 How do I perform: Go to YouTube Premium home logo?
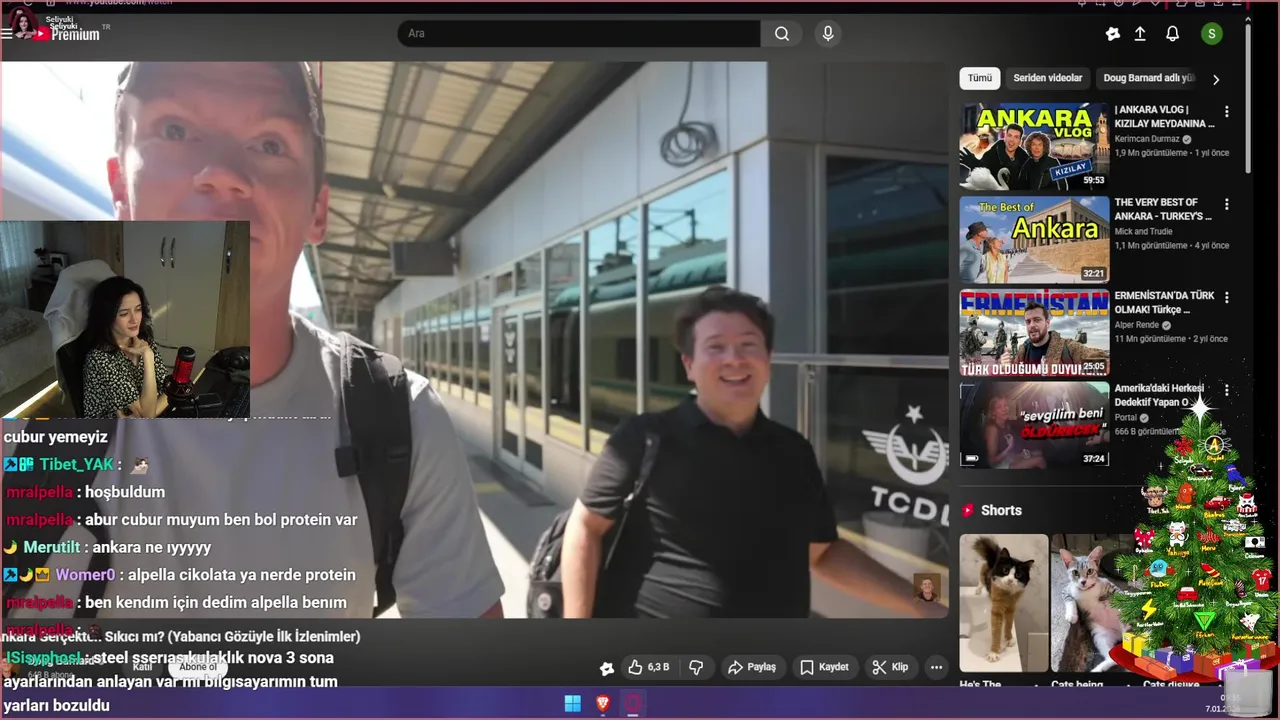point(67,34)
